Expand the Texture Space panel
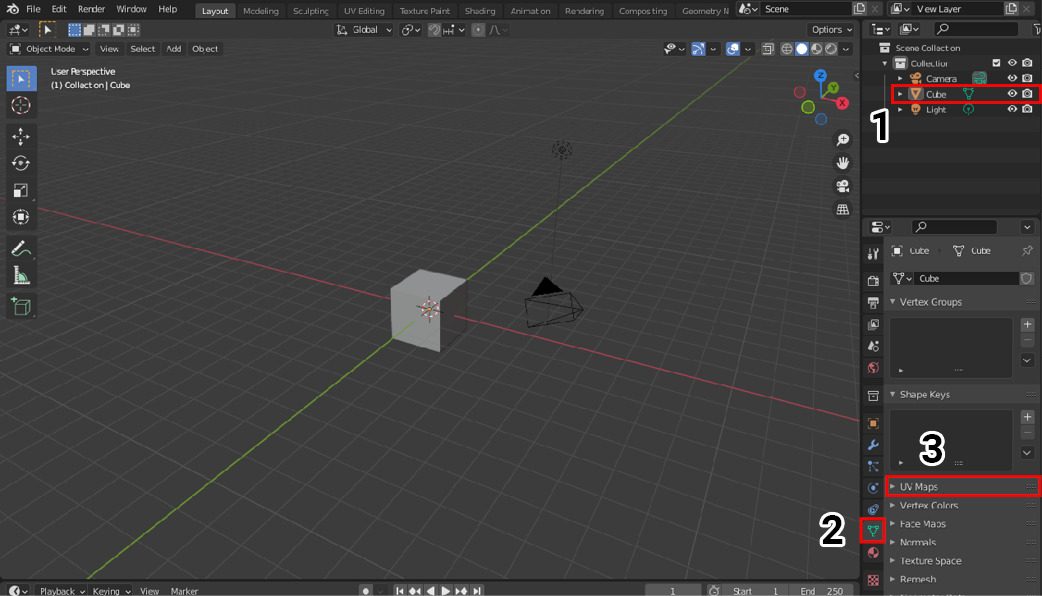The width and height of the screenshot is (1042, 596). 930,561
